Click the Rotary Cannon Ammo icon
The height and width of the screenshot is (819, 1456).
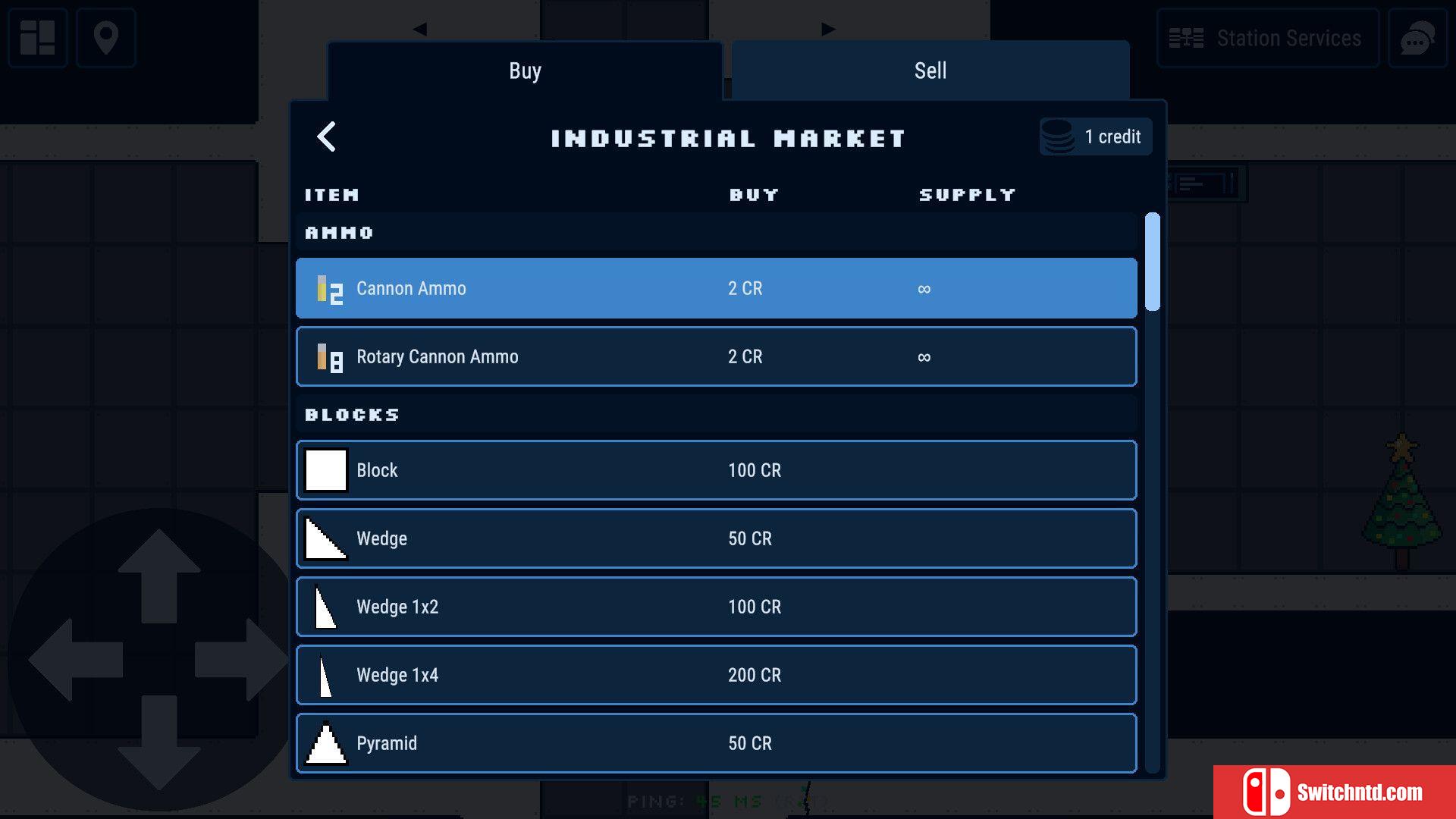coord(326,356)
